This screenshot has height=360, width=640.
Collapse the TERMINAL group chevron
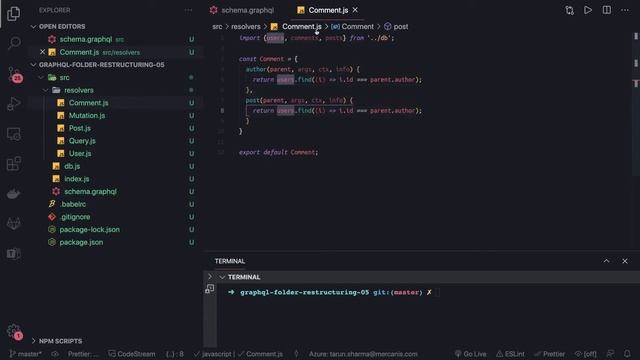(222, 277)
